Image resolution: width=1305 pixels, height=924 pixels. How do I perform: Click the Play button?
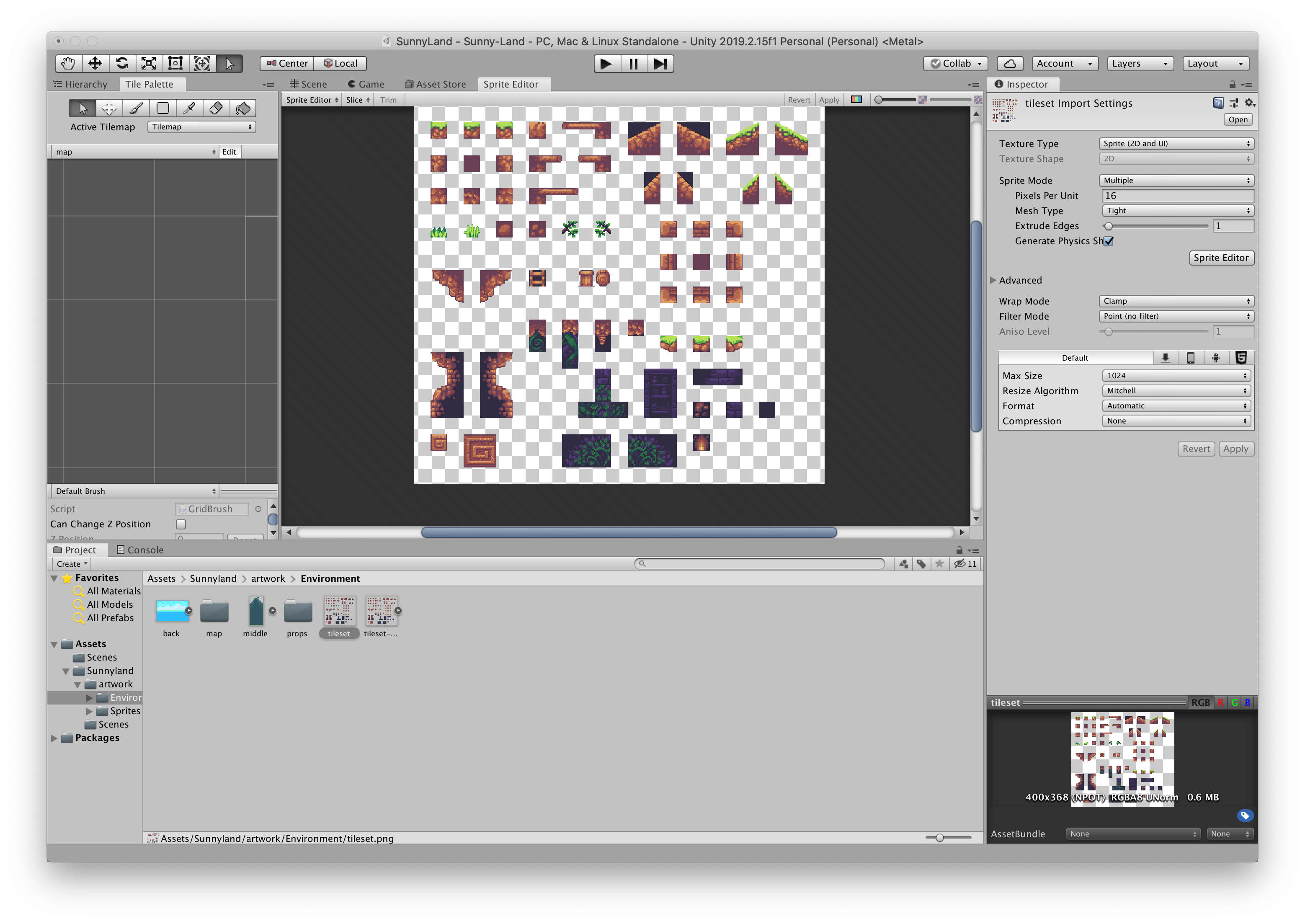click(x=606, y=63)
